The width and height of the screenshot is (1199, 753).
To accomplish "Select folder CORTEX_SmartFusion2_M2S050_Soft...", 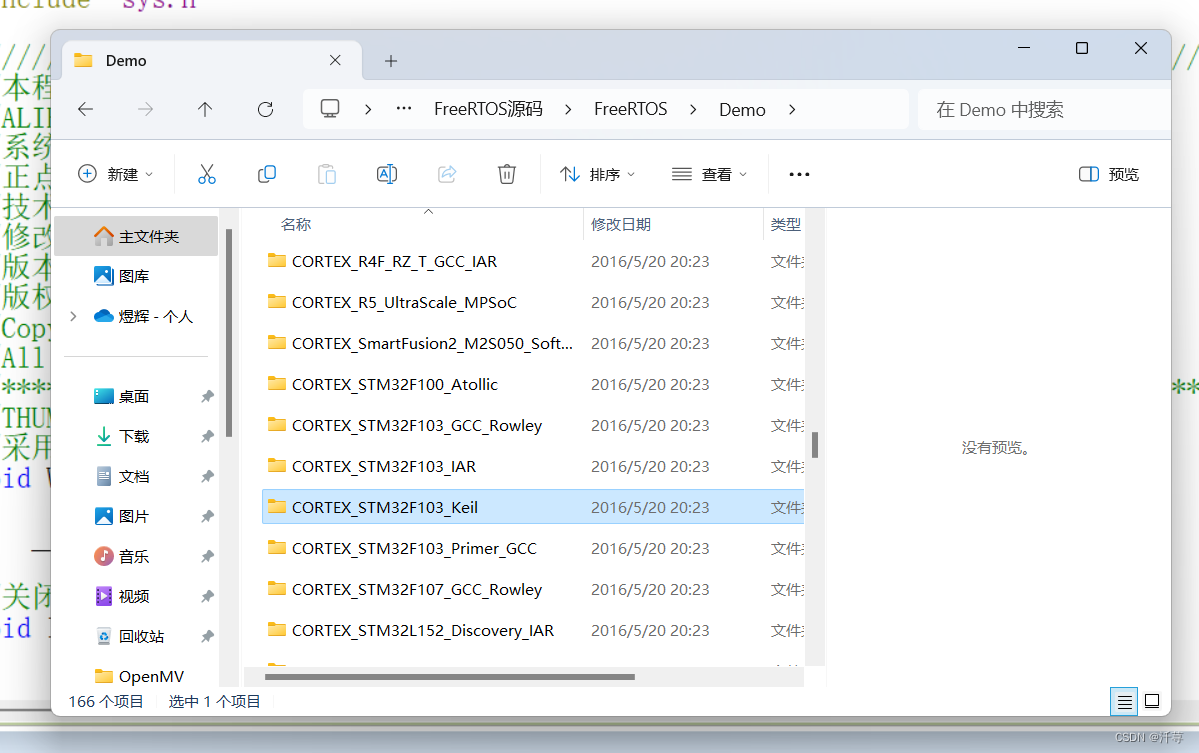I will (x=533, y=343).
